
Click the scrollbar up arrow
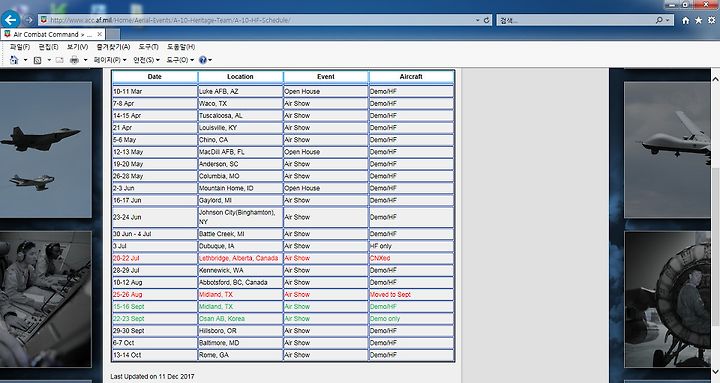click(715, 79)
